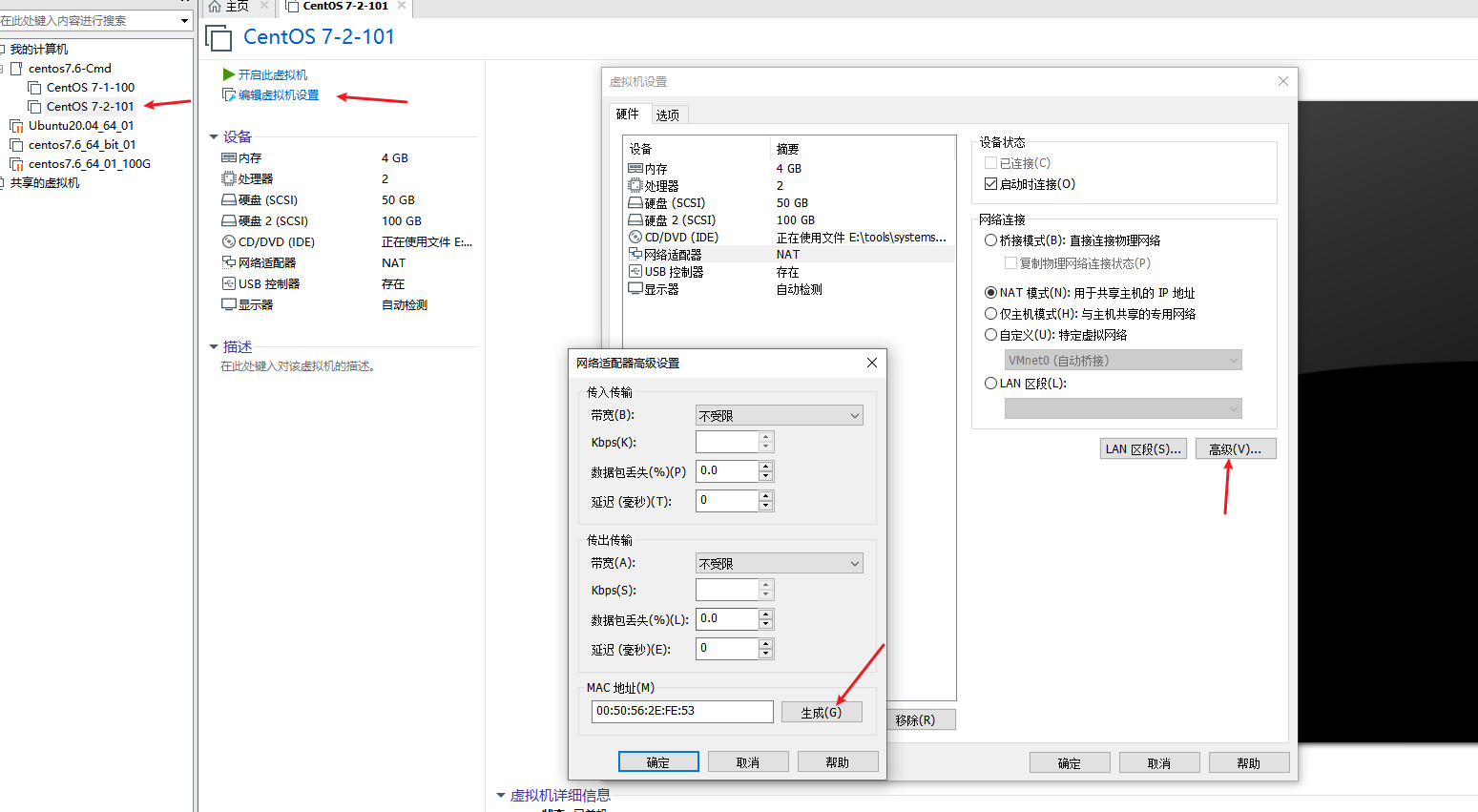Click the display icon in main panel
The width and height of the screenshot is (1478, 812).
click(229, 304)
